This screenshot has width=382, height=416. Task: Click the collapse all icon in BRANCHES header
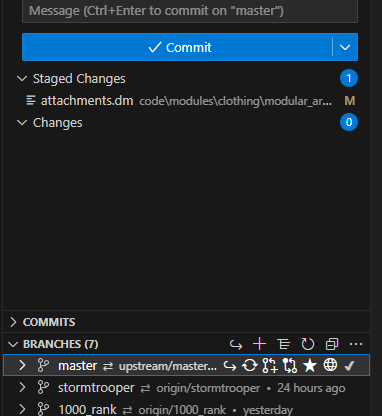click(x=332, y=344)
